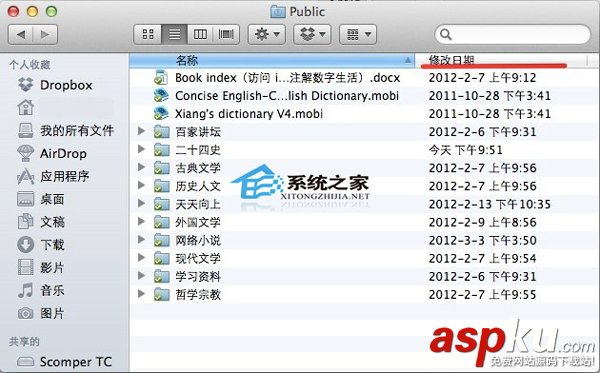Open the gear action menu

pos(267,34)
